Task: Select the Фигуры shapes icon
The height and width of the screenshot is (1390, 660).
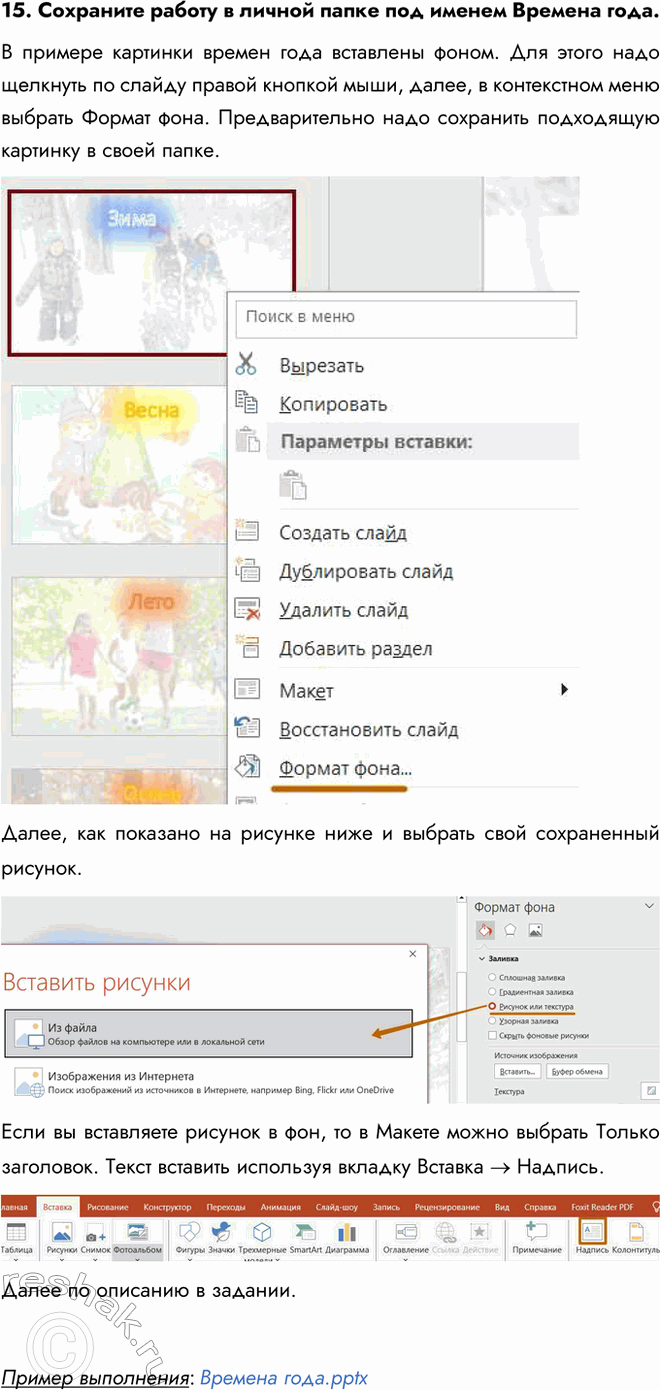Action: (x=190, y=1233)
